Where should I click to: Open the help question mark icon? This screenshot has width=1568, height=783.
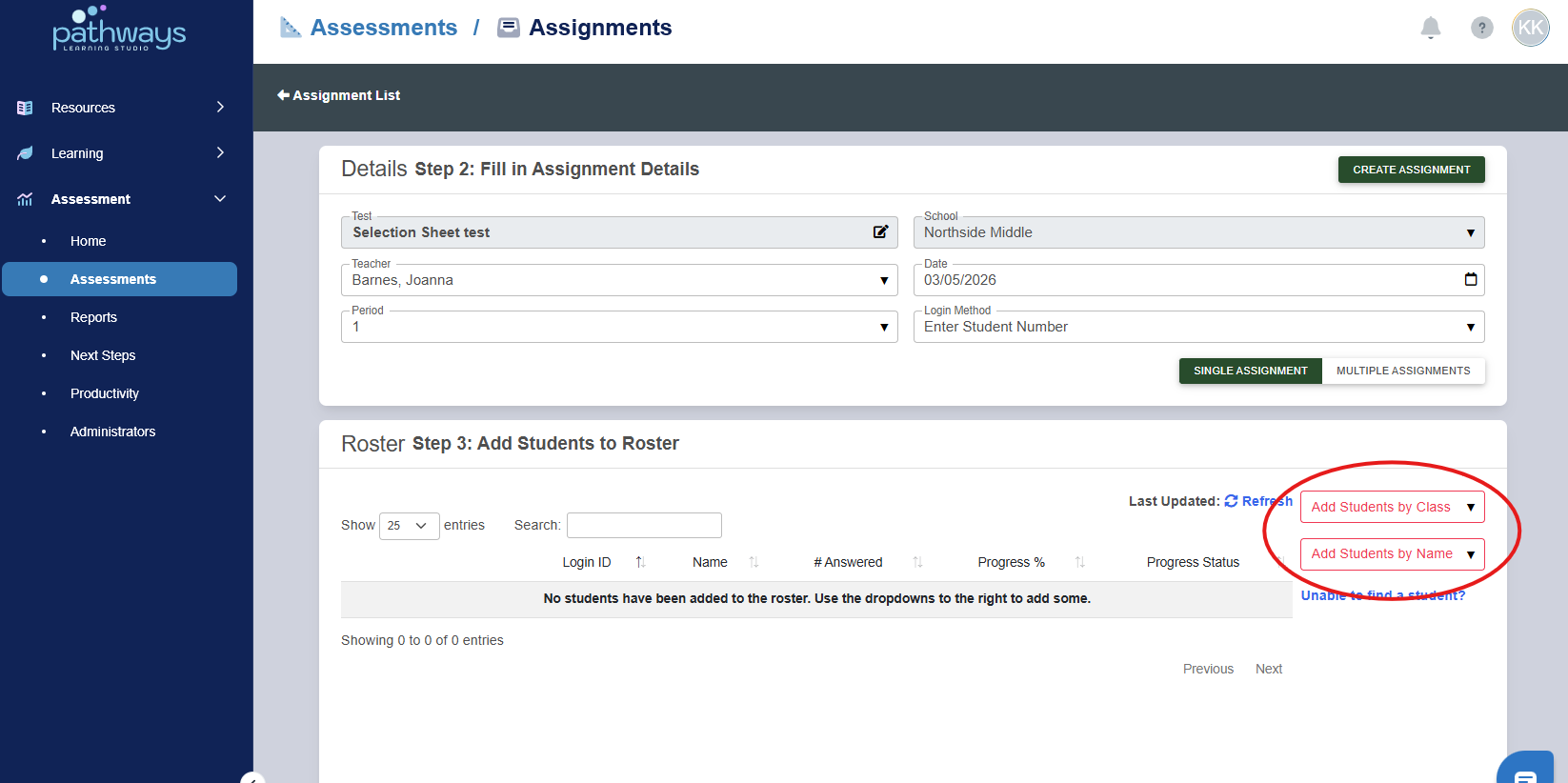point(1482,28)
